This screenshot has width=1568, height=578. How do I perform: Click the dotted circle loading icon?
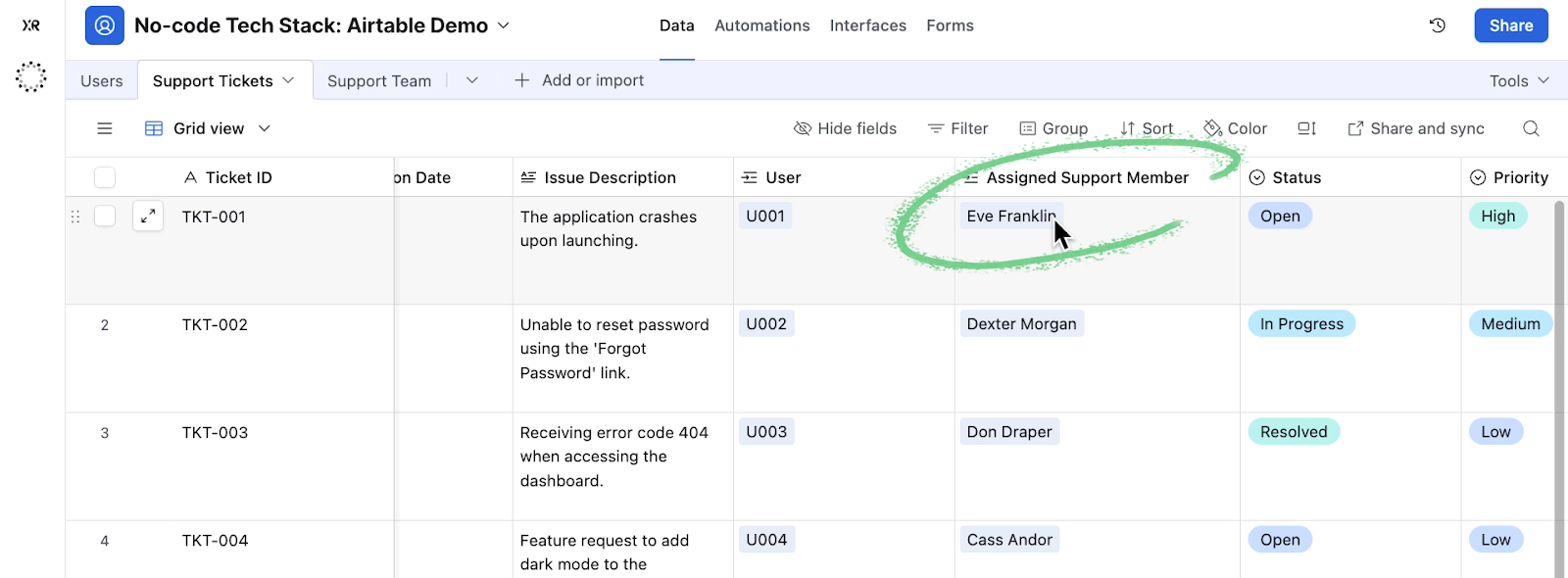(31, 76)
